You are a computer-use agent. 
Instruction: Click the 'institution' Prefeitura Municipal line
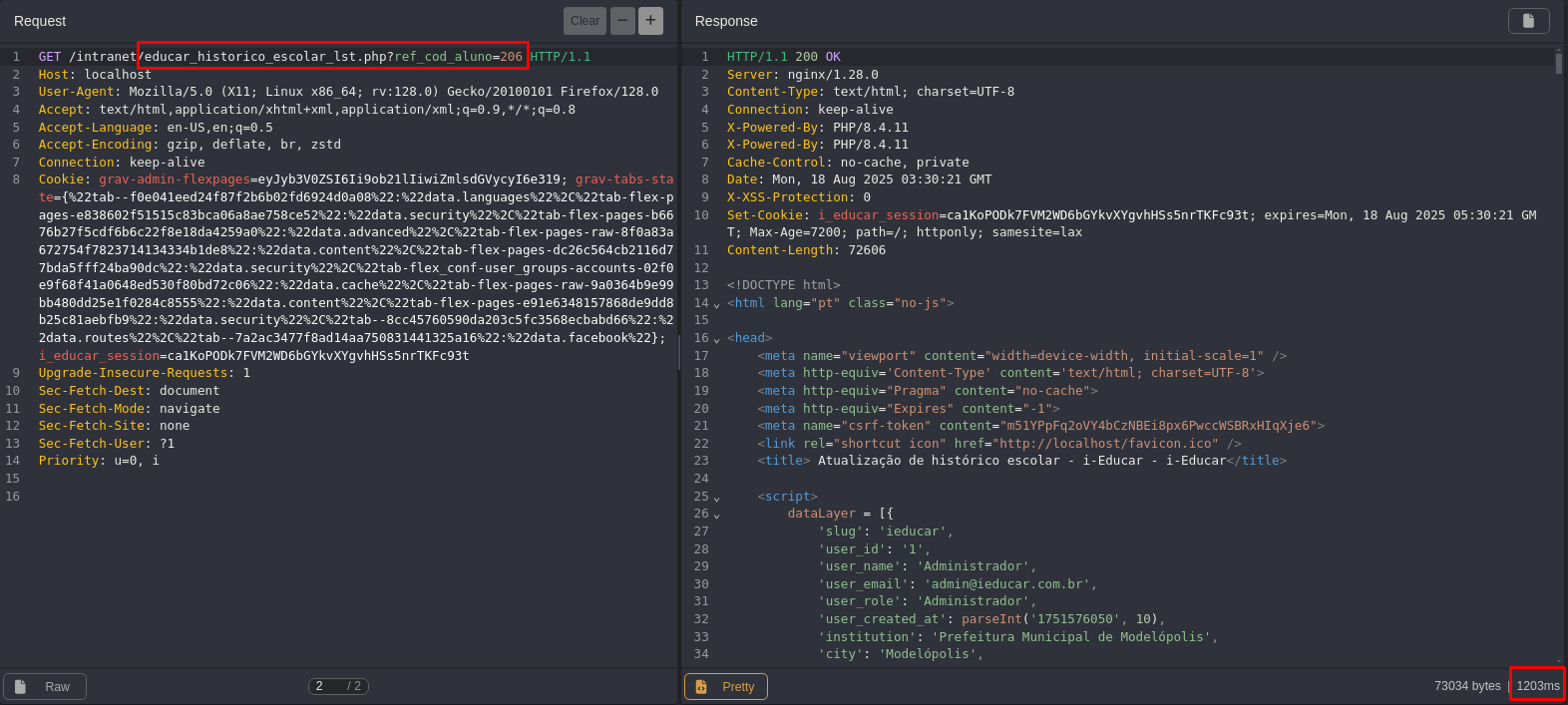click(x=1018, y=637)
